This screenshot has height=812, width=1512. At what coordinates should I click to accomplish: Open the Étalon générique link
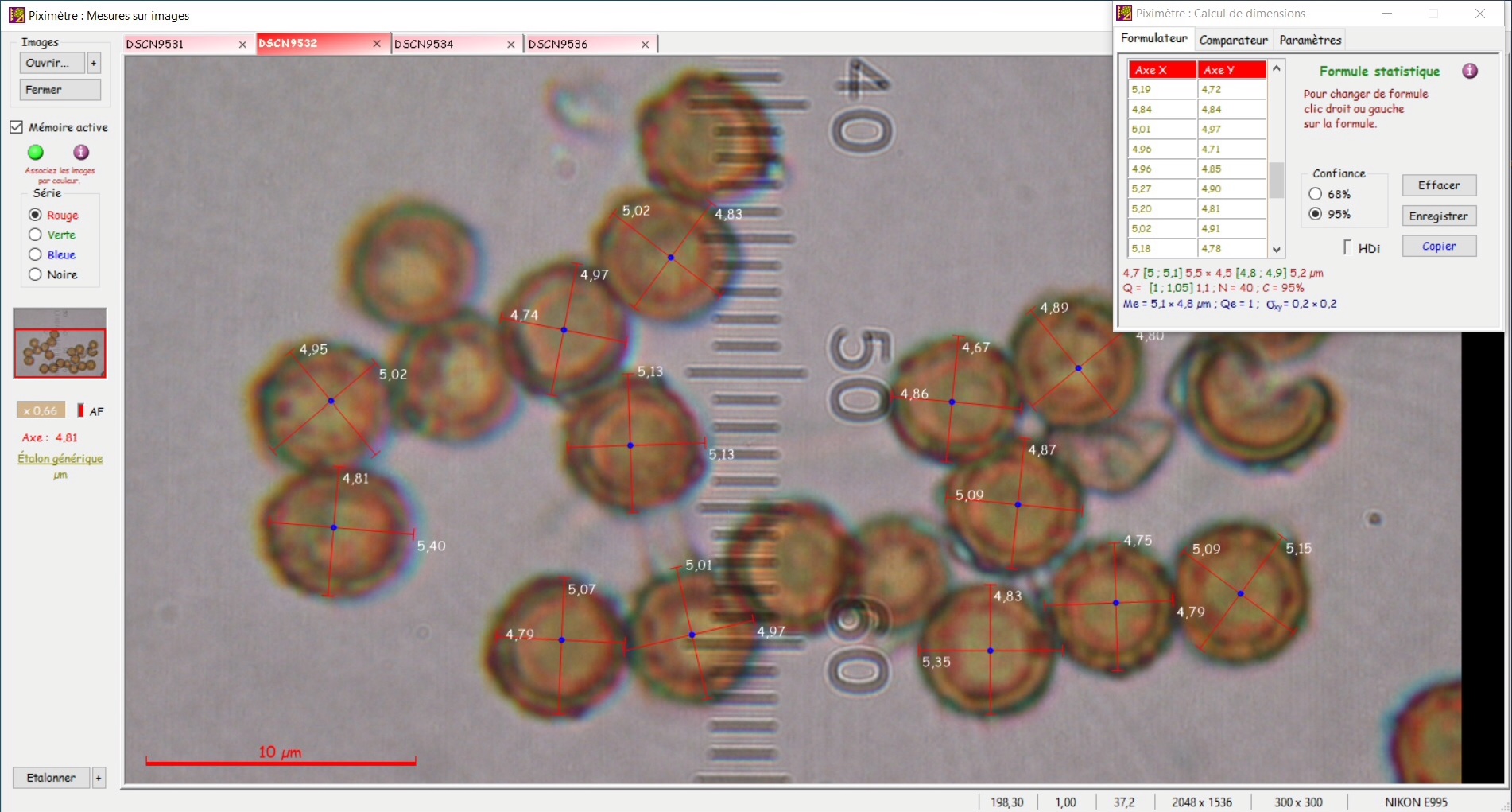pos(60,459)
